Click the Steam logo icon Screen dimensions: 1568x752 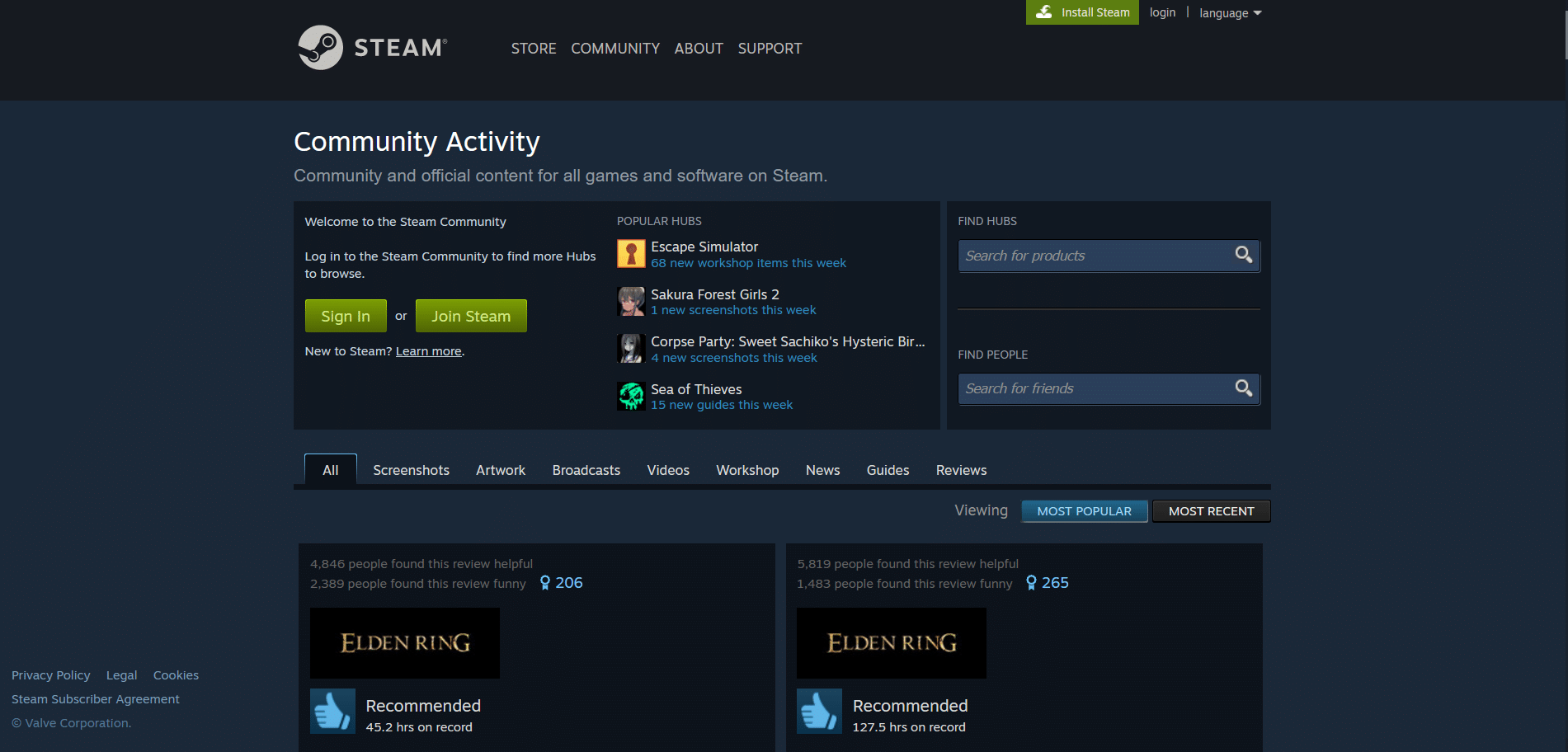320,47
